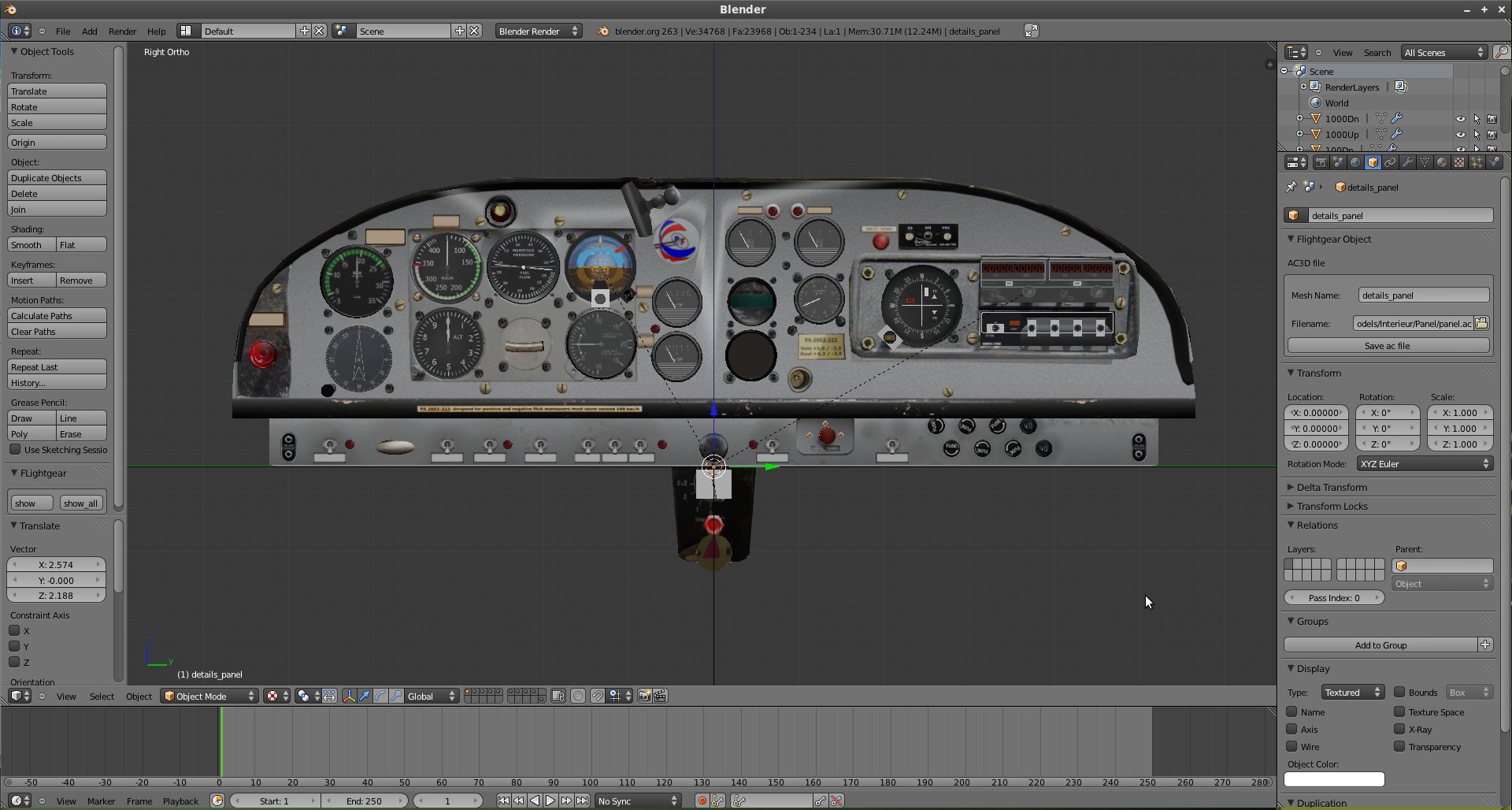Toggle the 3D manipulator axes icon

tap(349, 696)
